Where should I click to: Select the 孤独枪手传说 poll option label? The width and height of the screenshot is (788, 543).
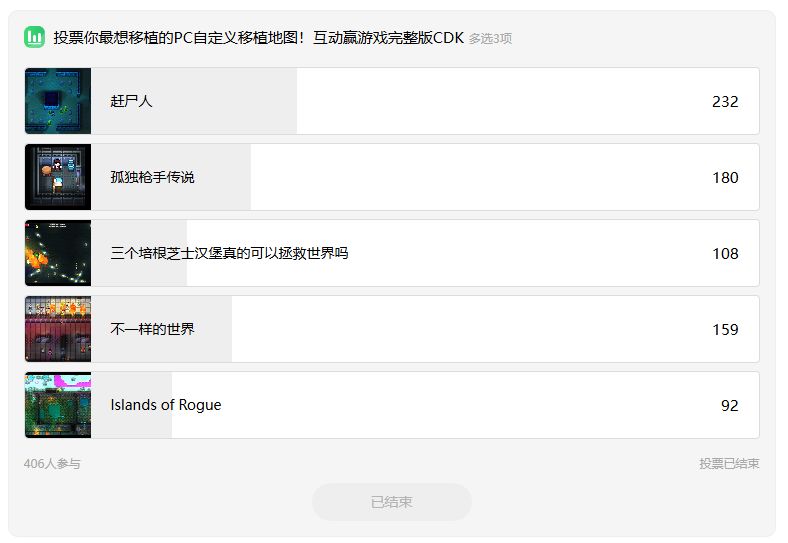click(x=152, y=177)
